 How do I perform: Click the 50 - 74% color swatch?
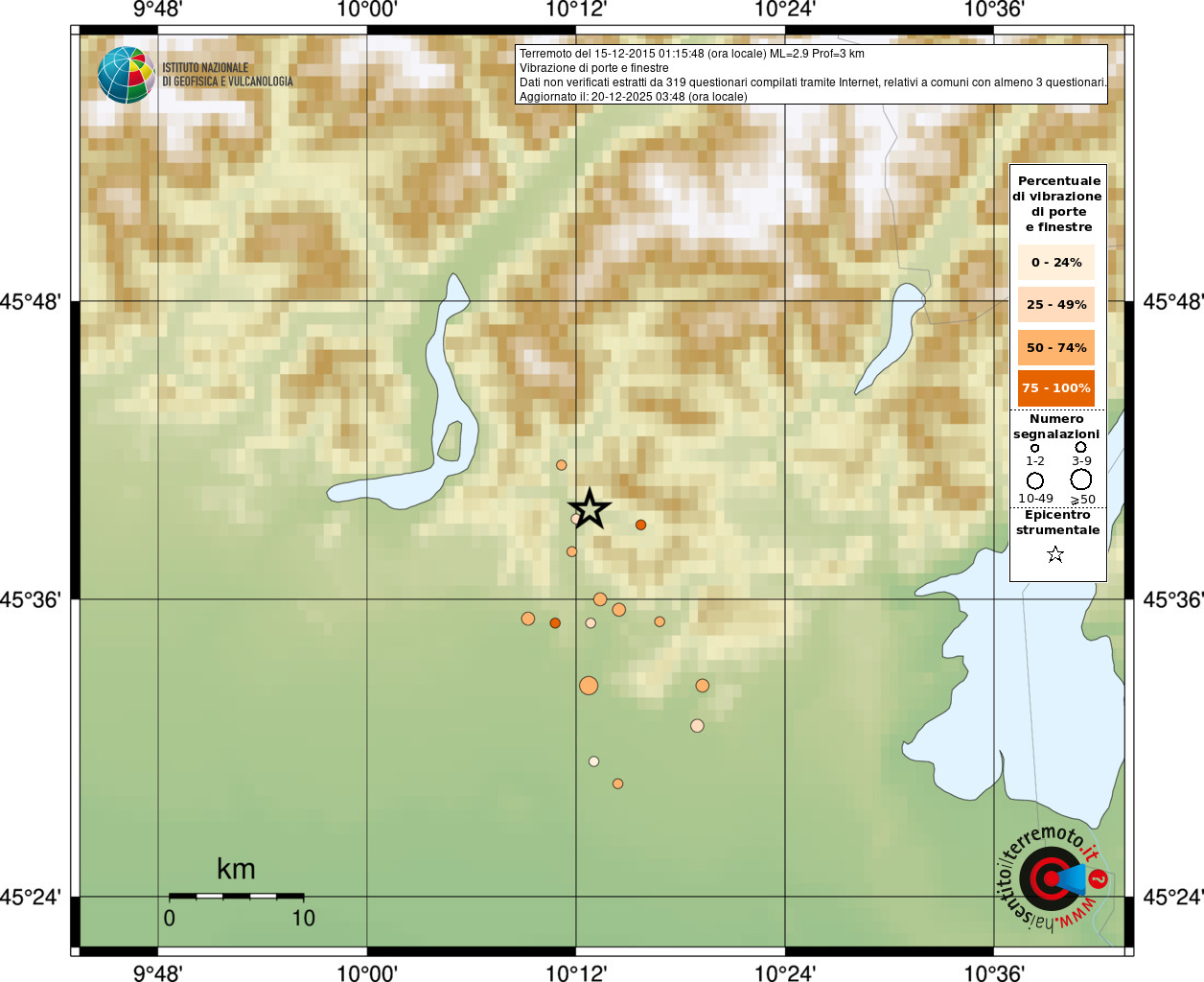[x=1056, y=347]
